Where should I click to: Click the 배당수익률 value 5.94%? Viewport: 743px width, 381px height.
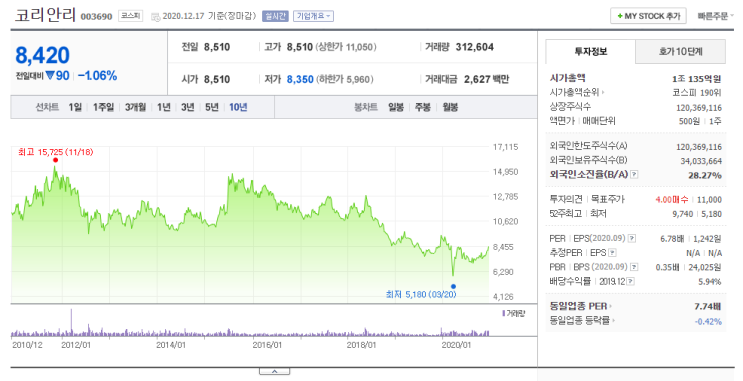click(x=710, y=282)
